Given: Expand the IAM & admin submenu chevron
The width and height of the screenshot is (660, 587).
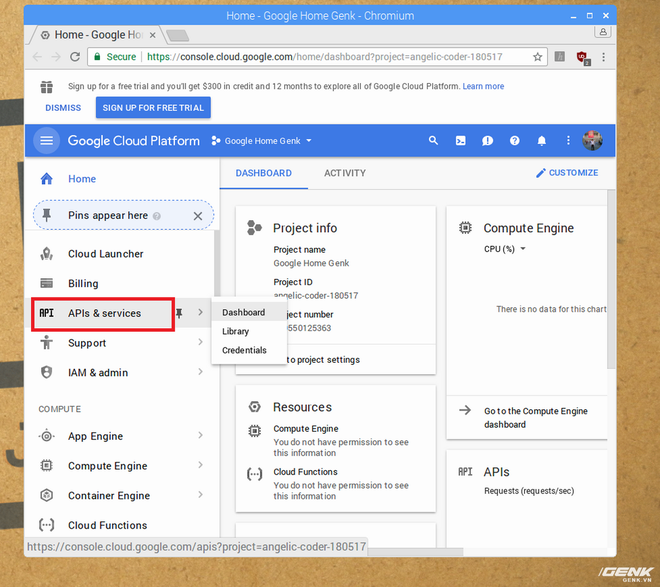Looking at the screenshot, I should click(201, 372).
